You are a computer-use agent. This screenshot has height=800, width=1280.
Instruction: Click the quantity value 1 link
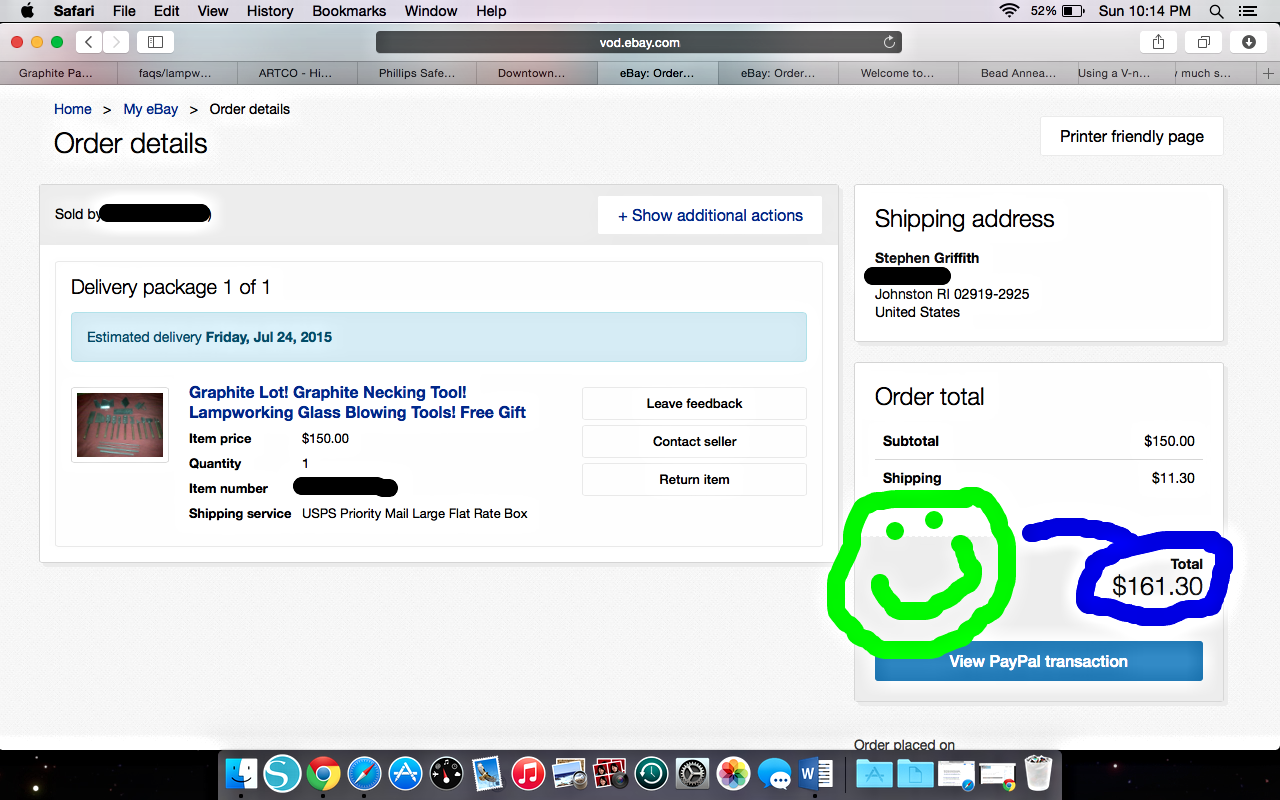[305, 463]
